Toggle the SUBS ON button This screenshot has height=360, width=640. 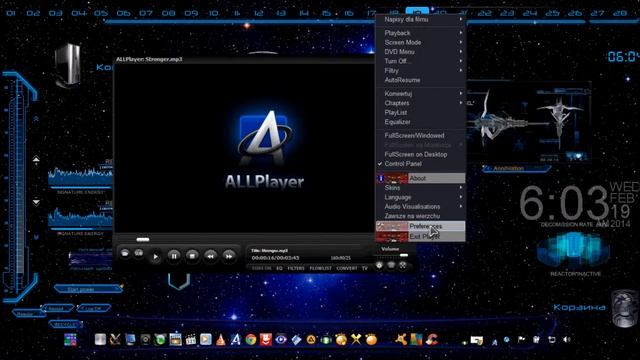pyautogui.click(x=261, y=268)
